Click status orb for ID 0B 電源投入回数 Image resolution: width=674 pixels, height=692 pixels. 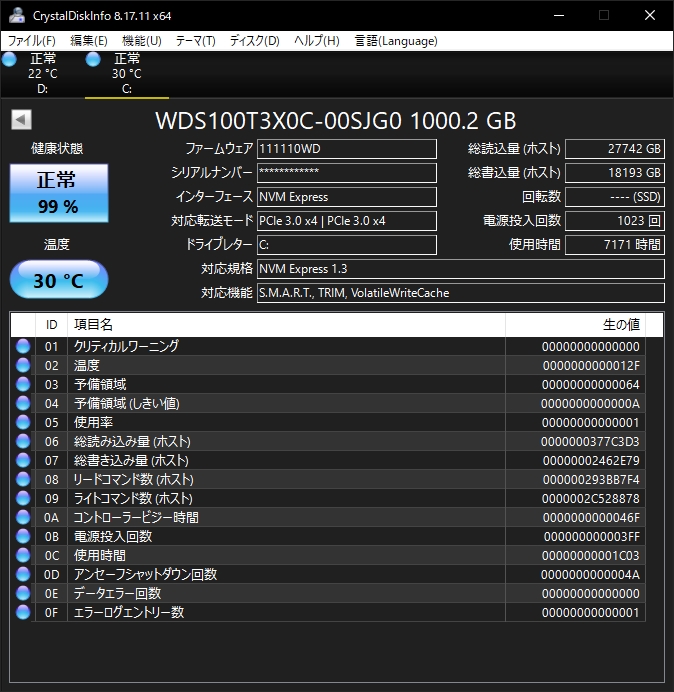click(23, 536)
